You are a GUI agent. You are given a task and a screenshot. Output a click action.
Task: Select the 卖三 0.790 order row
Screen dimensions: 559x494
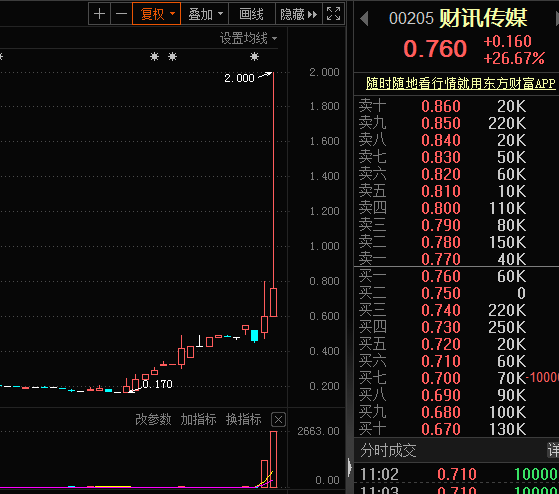[x=456, y=225]
